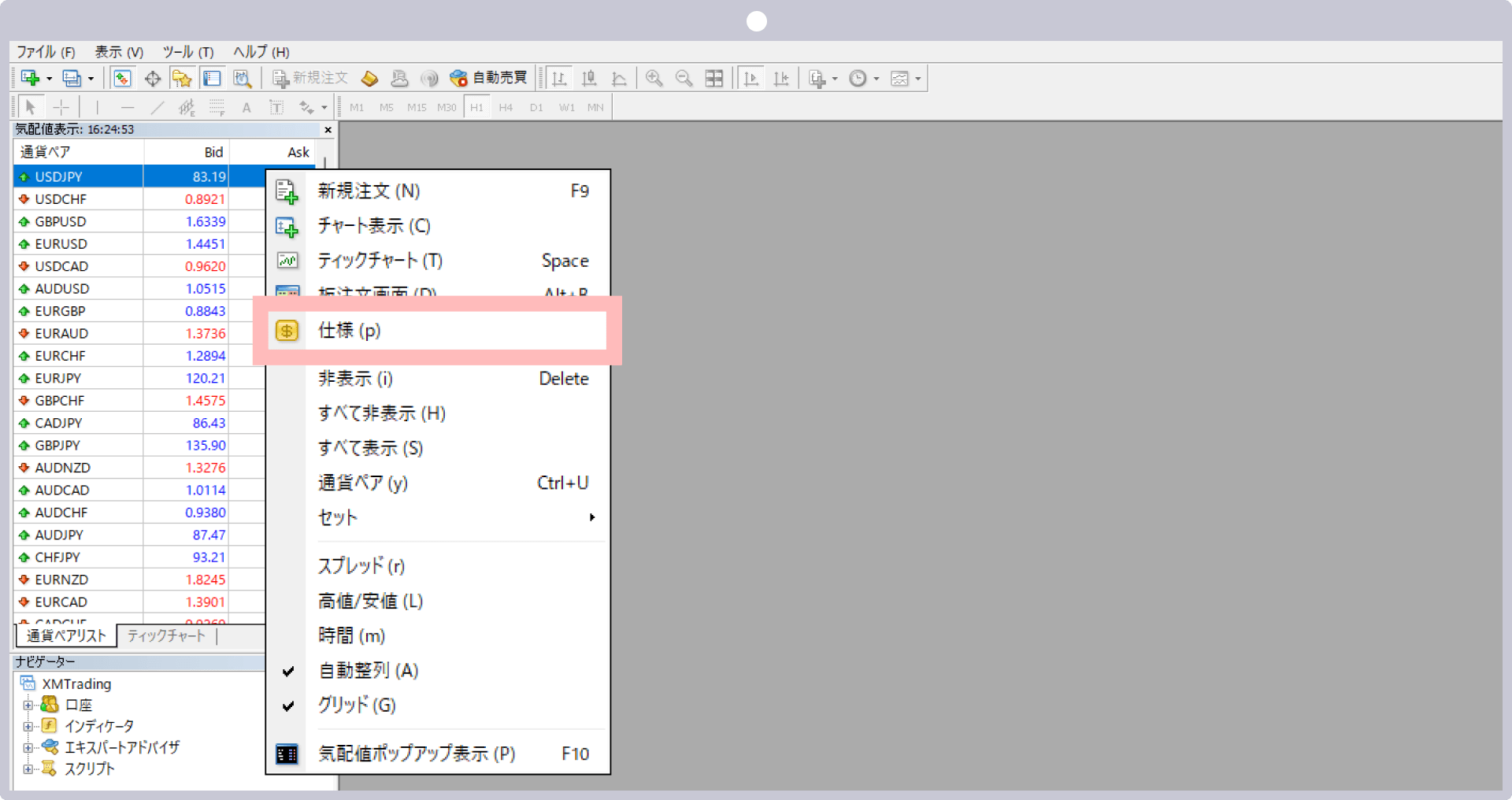1512x800 pixels.
Task: Open the periods clock icon
Action: pos(858,78)
